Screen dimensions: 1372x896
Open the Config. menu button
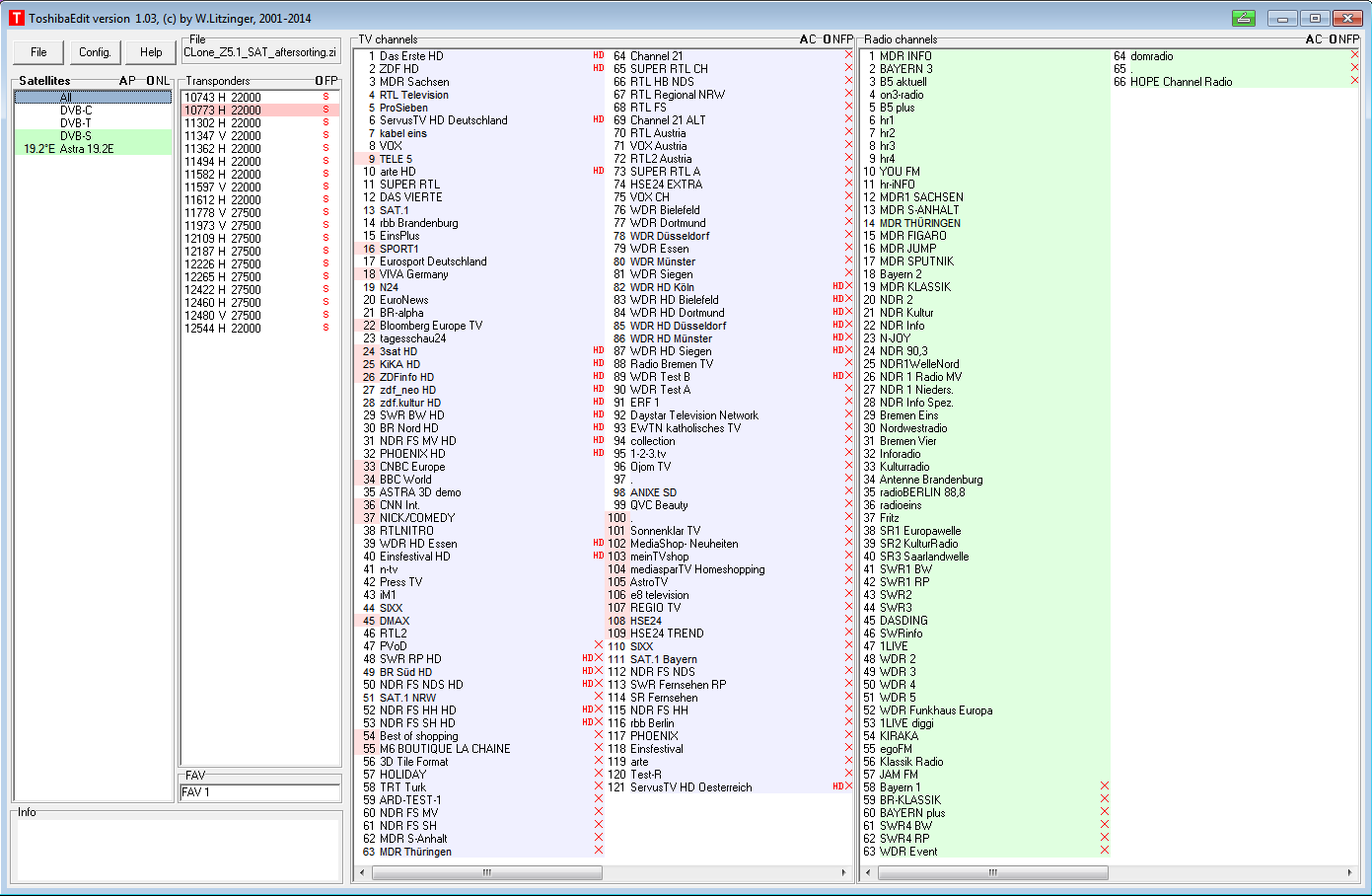click(95, 52)
